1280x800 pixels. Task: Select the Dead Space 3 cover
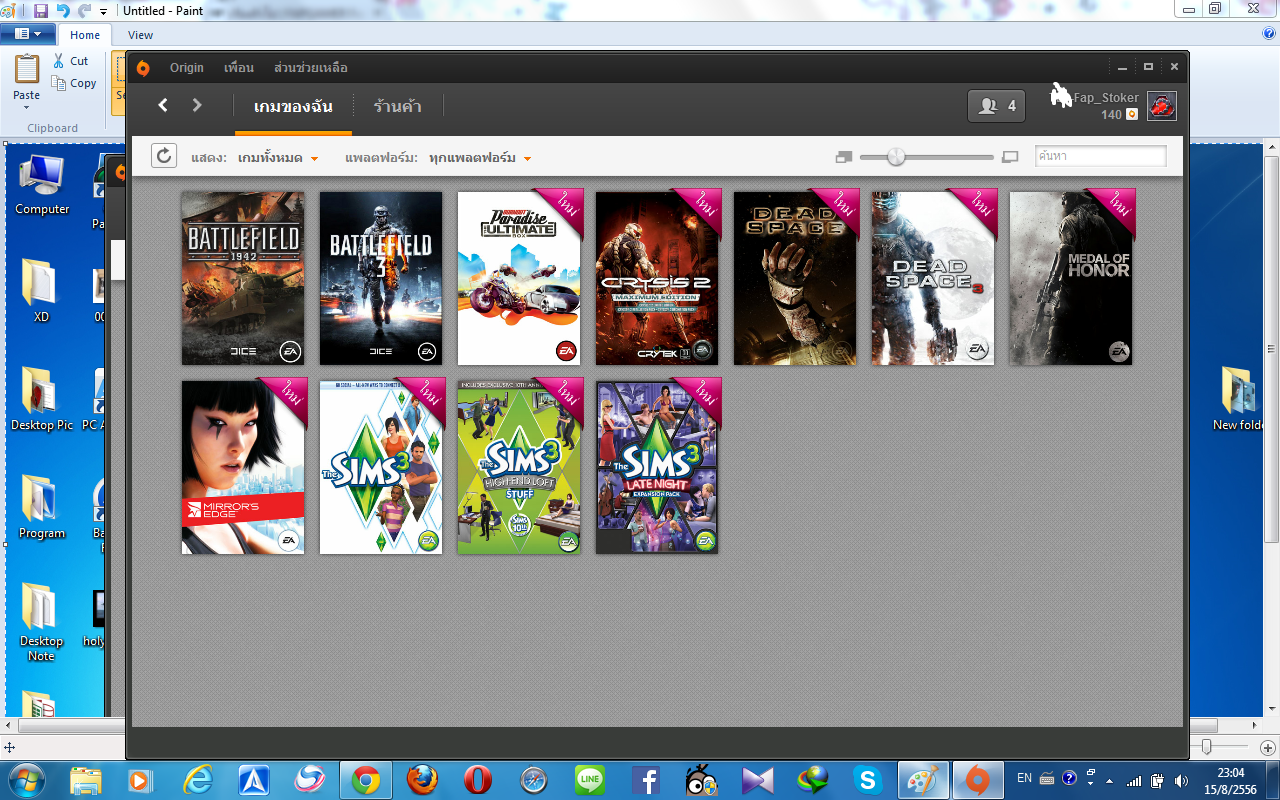[x=933, y=278]
